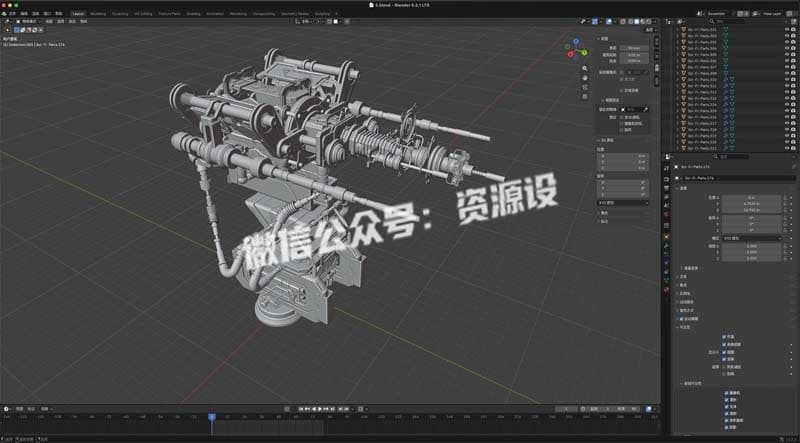Screen dimensions: 800x443
Task: Jump to timeline start frame
Action: (x=301, y=409)
